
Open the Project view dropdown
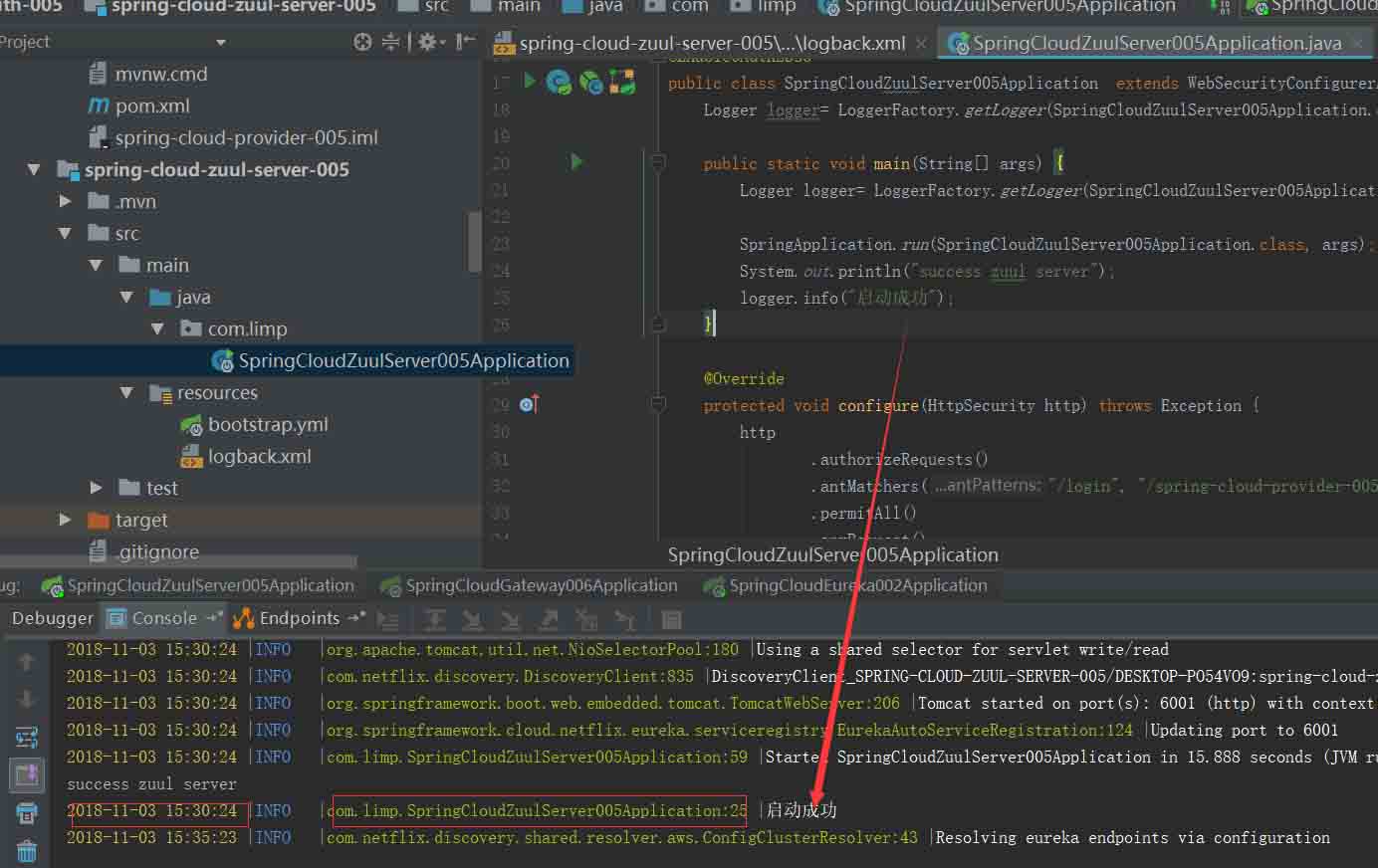[x=220, y=42]
